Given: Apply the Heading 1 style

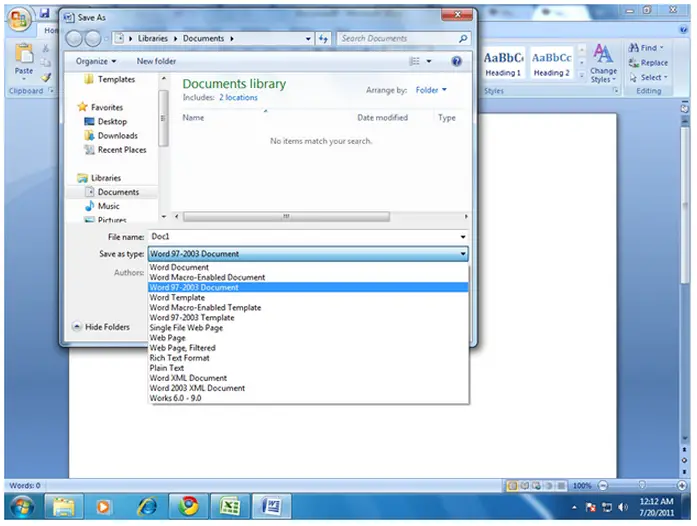Looking at the screenshot, I should pos(503,63).
